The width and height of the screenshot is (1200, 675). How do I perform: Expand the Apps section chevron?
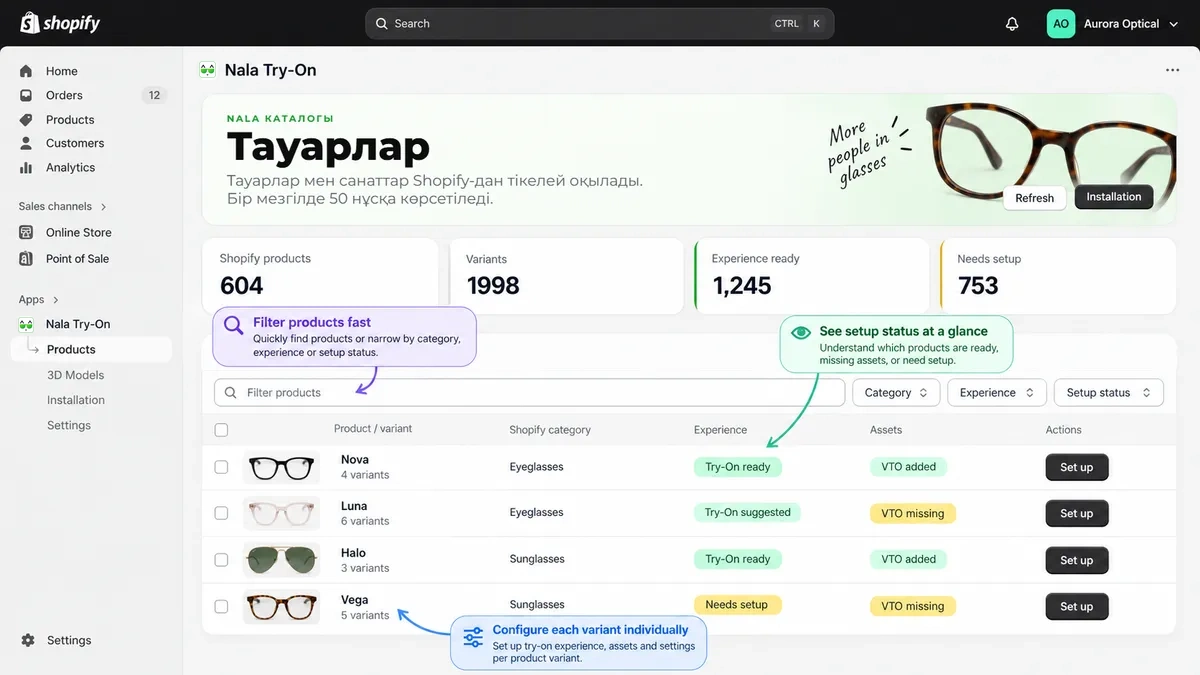point(56,300)
